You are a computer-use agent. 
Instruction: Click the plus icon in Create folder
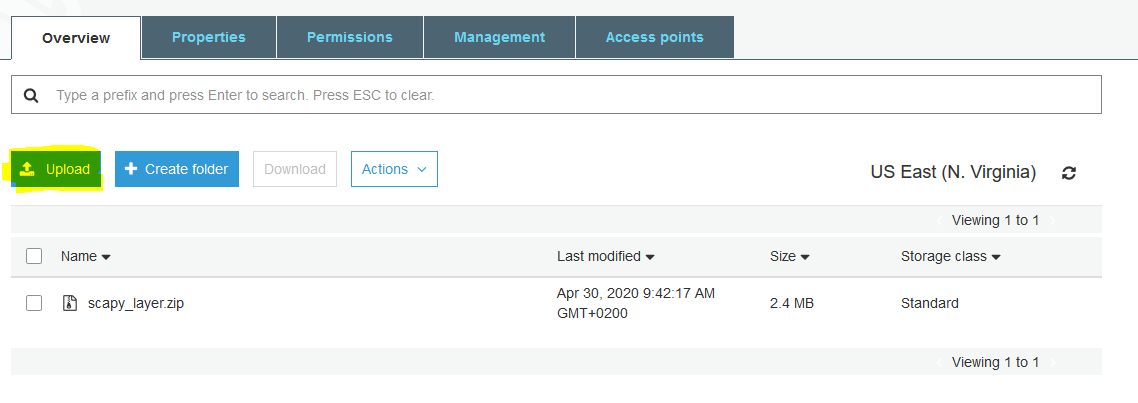pyautogui.click(x=131, y=168)
